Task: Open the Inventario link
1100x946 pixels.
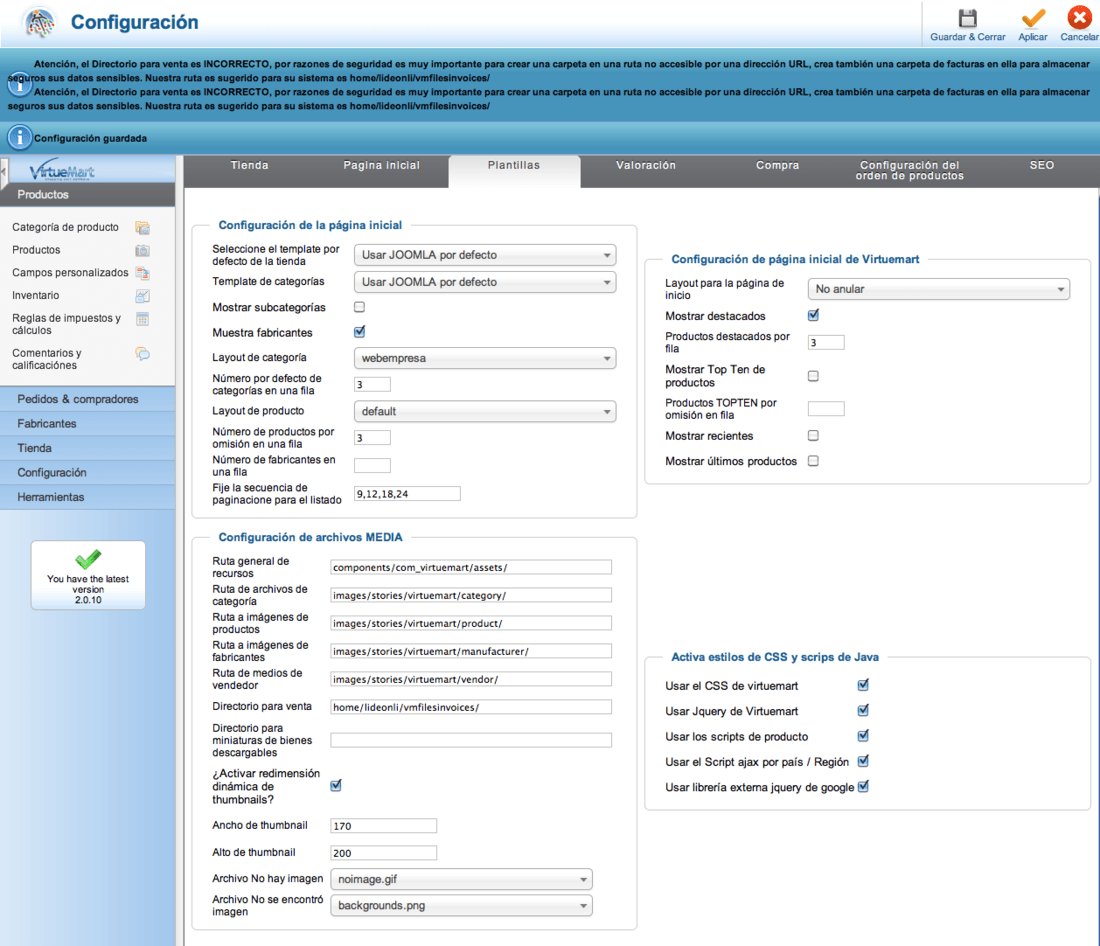Action: pos(36,295)
